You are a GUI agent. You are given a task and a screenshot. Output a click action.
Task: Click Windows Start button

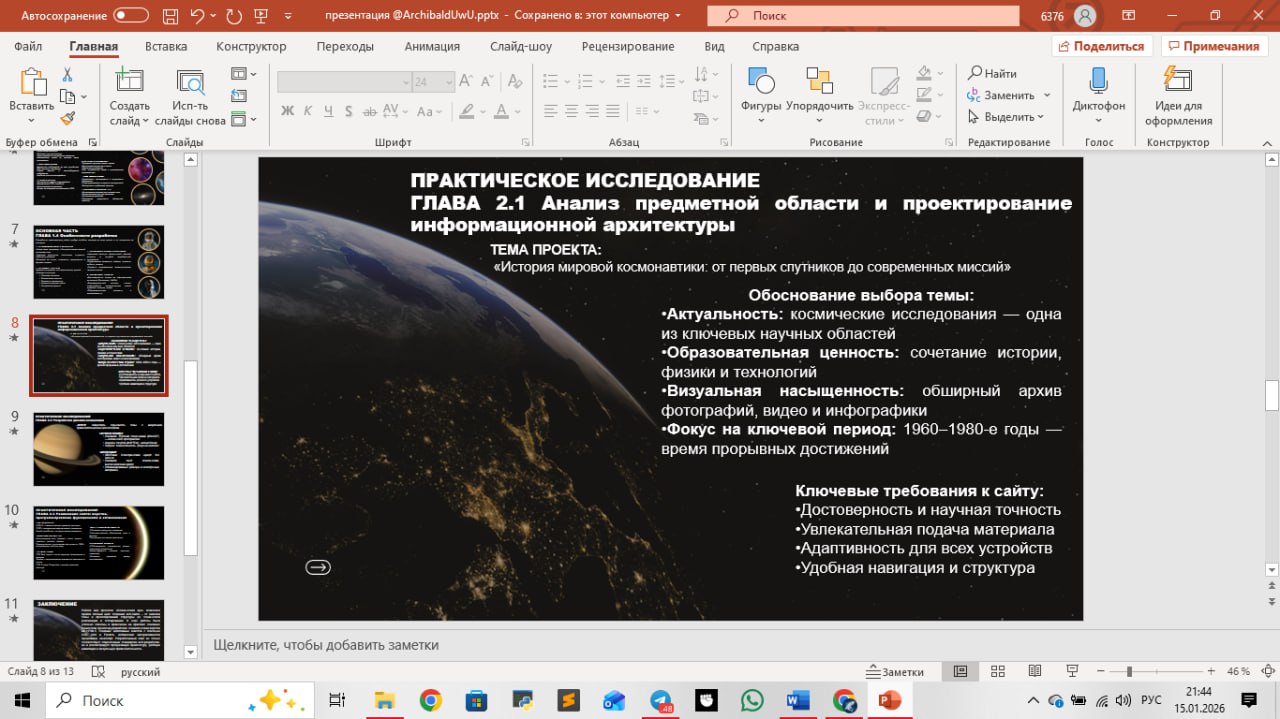(x=22, y=700)
